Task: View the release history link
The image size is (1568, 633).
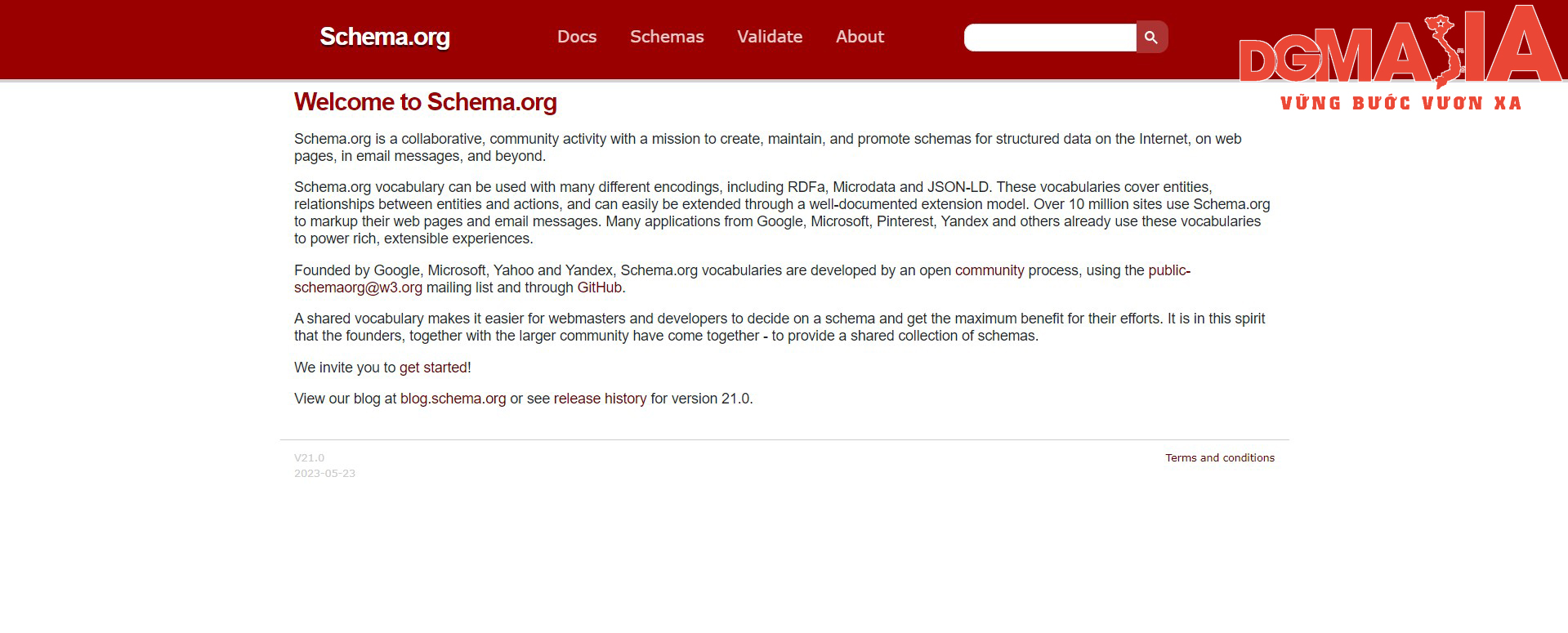Action: (600, 399)
